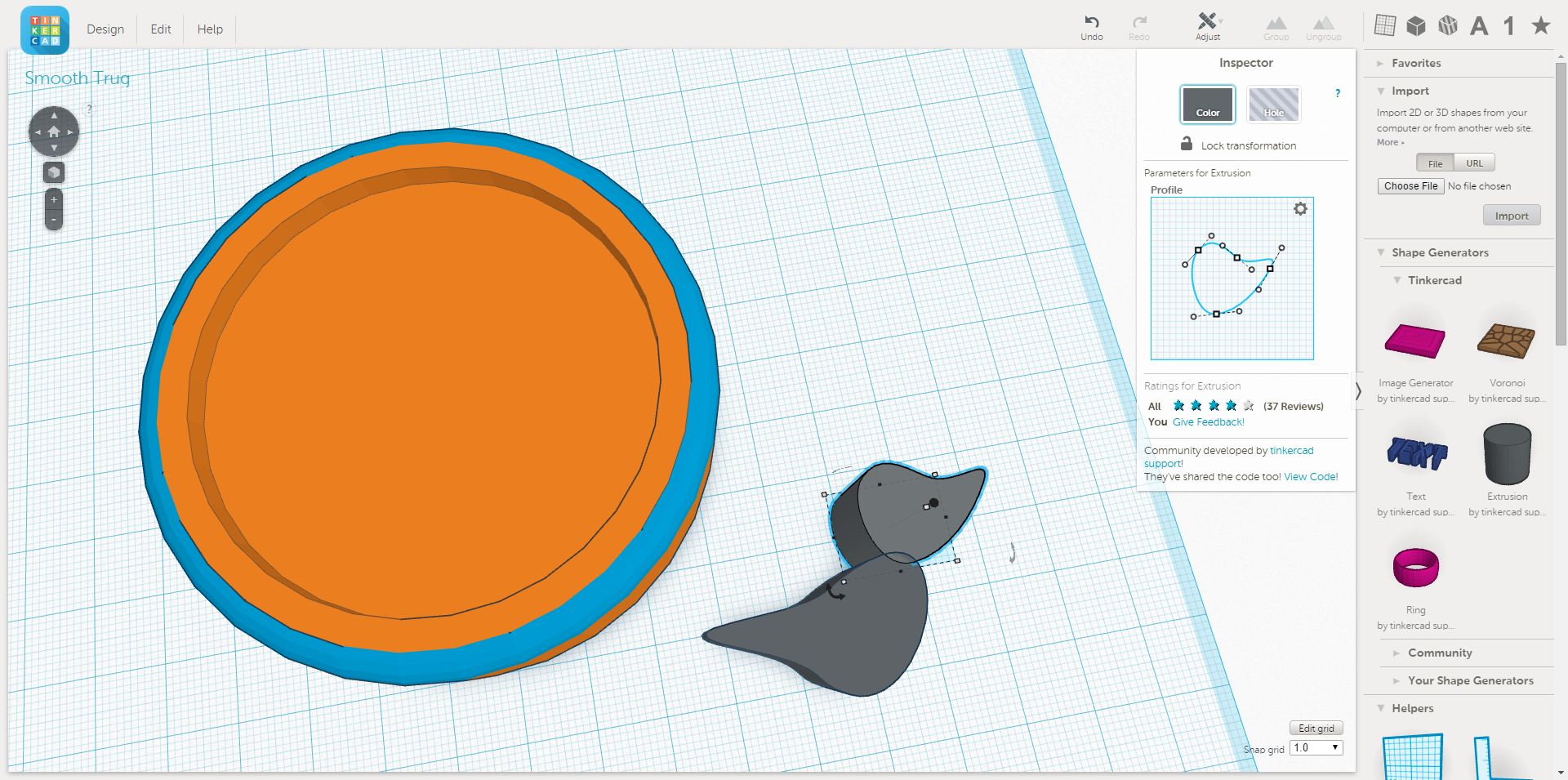Open the numbers shapes icon 1
The height and width of the screenshot is (780, 1568).
click(1509, 26)
